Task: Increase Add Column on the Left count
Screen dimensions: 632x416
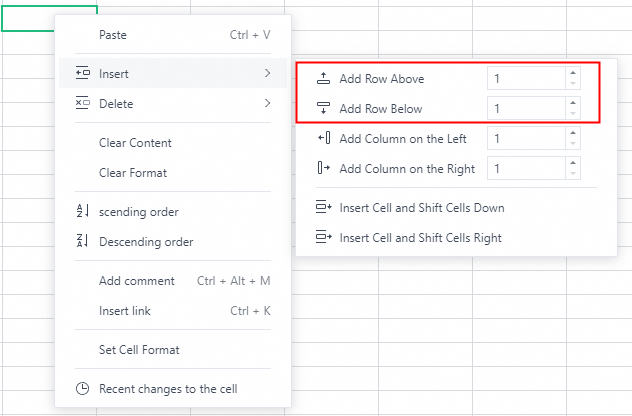Action: [572, 134]
